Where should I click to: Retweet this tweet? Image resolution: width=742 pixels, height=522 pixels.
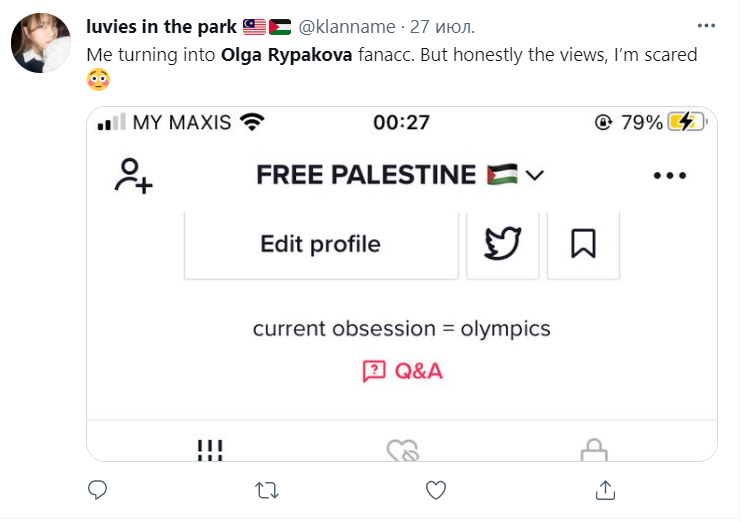tap(267, 490)
